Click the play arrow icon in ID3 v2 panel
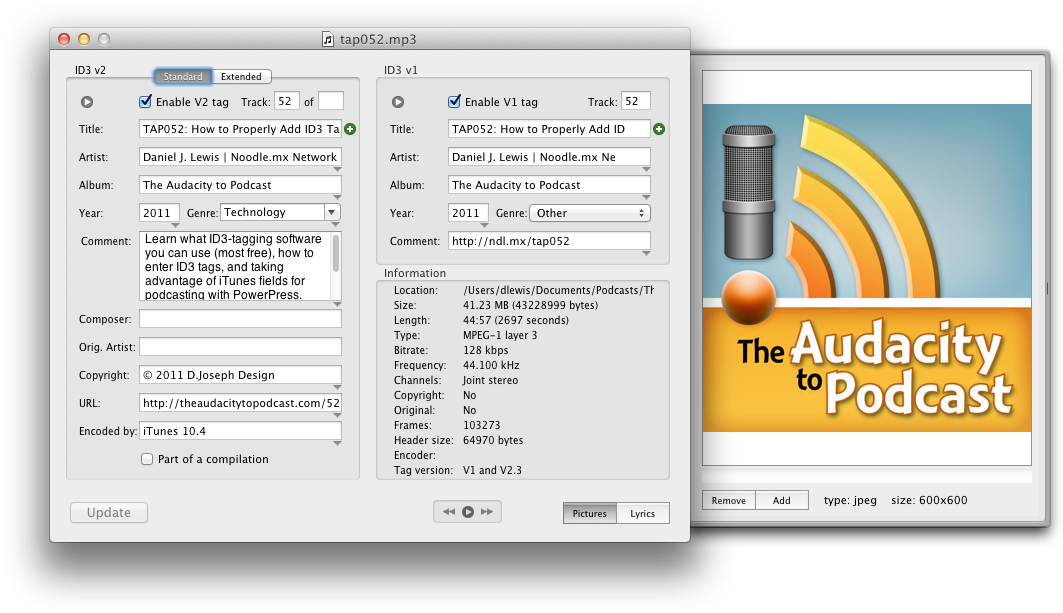This screenshot has height=613, width=1063. [x=87, y=102]
